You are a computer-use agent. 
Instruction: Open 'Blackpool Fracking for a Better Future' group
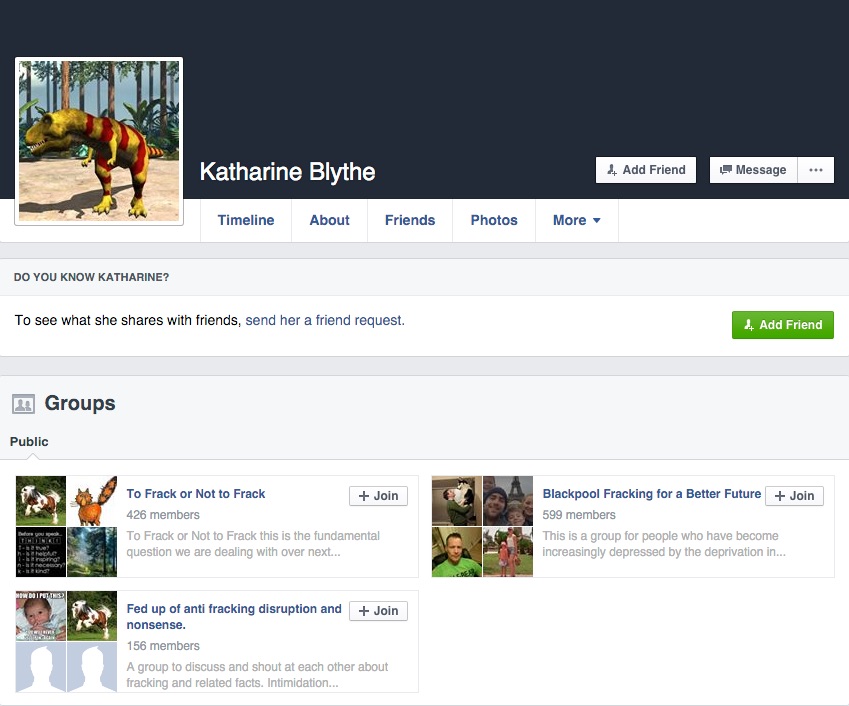(x=651, y=494)
